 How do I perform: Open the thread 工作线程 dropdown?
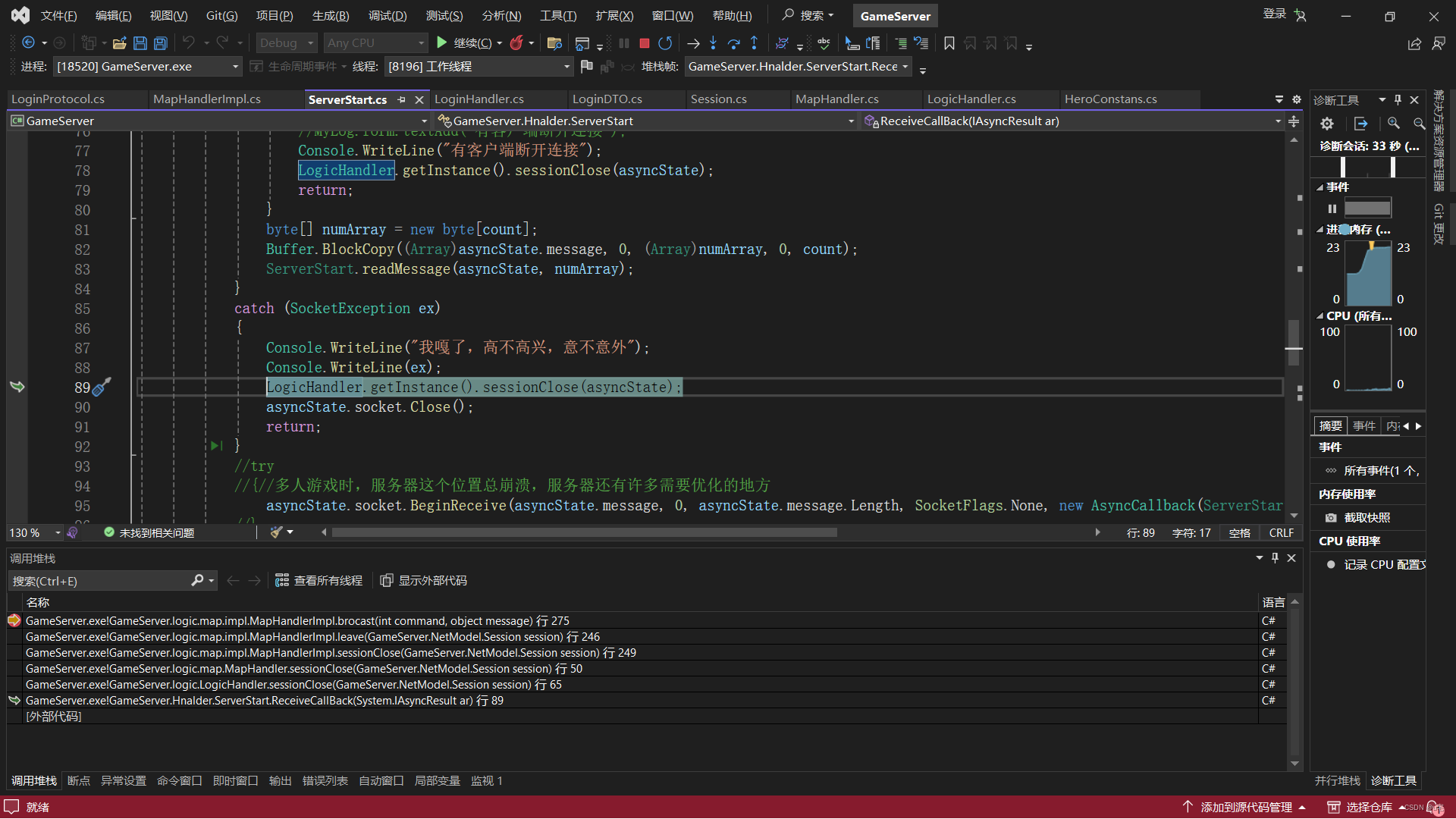click(566, 67)
